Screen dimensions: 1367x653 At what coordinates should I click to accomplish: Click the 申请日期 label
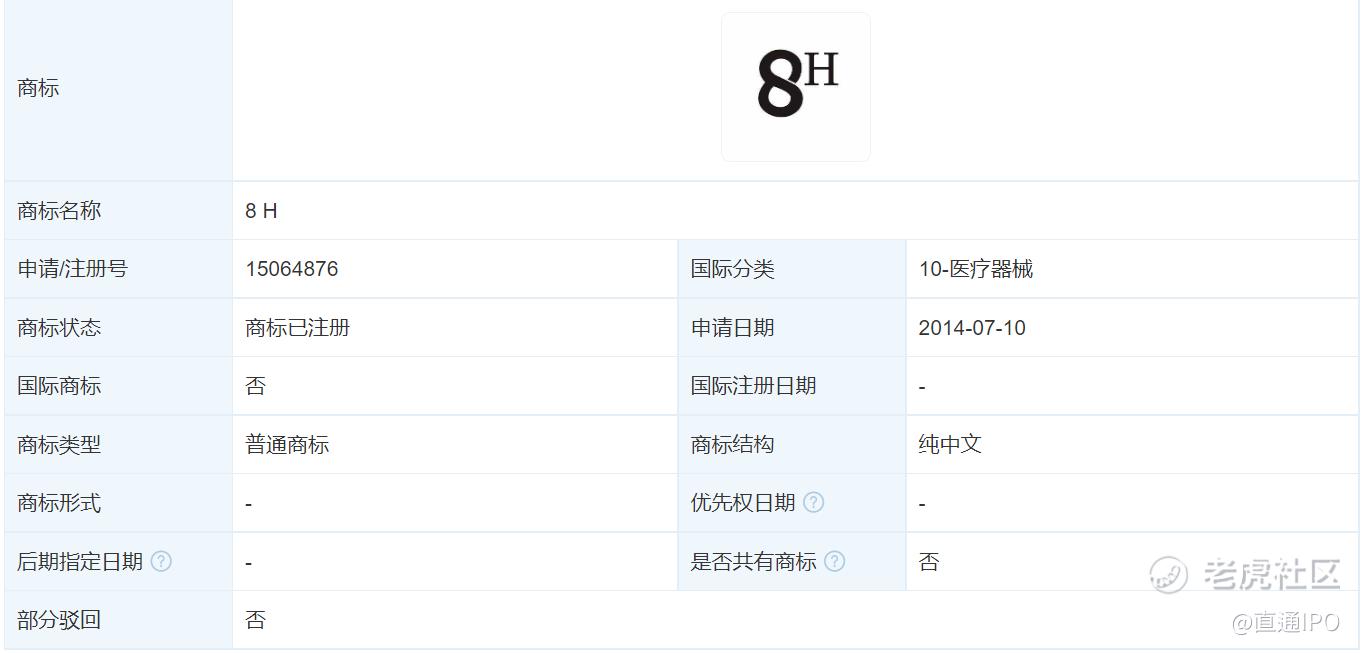click(733, 328)
